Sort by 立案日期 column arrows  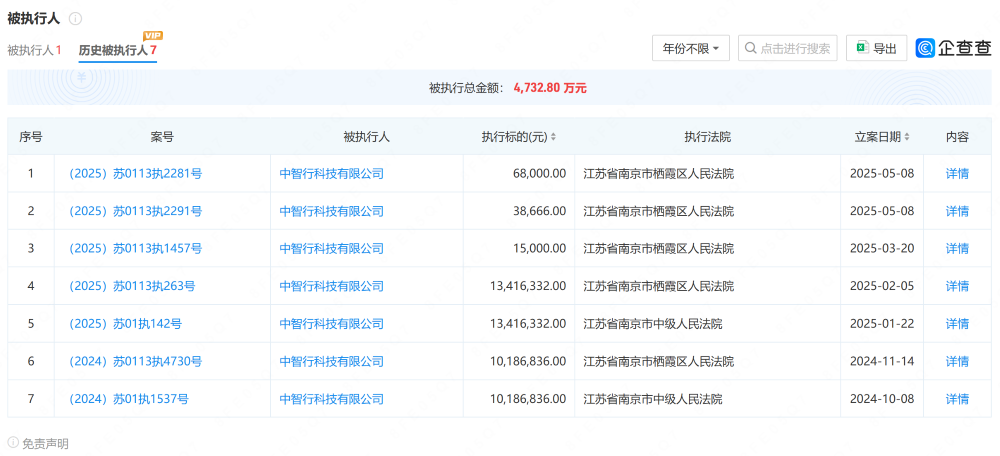click(908, 137)
